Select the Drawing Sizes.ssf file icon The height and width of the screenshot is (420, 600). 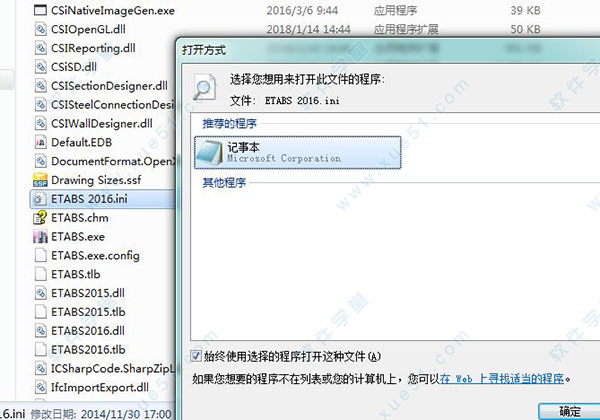click(40, 180)
